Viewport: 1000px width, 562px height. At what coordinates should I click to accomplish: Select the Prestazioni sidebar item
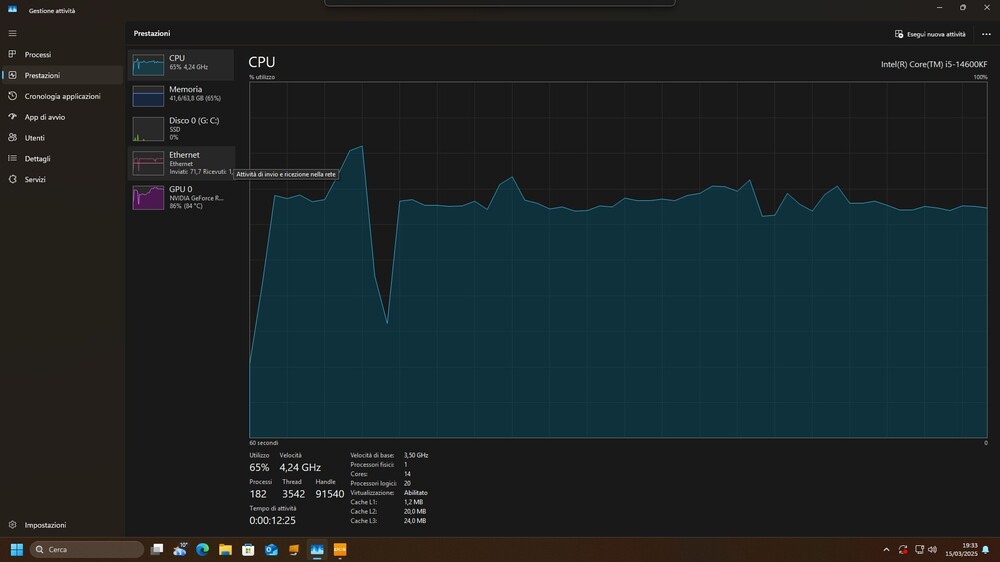coord(62,75)
